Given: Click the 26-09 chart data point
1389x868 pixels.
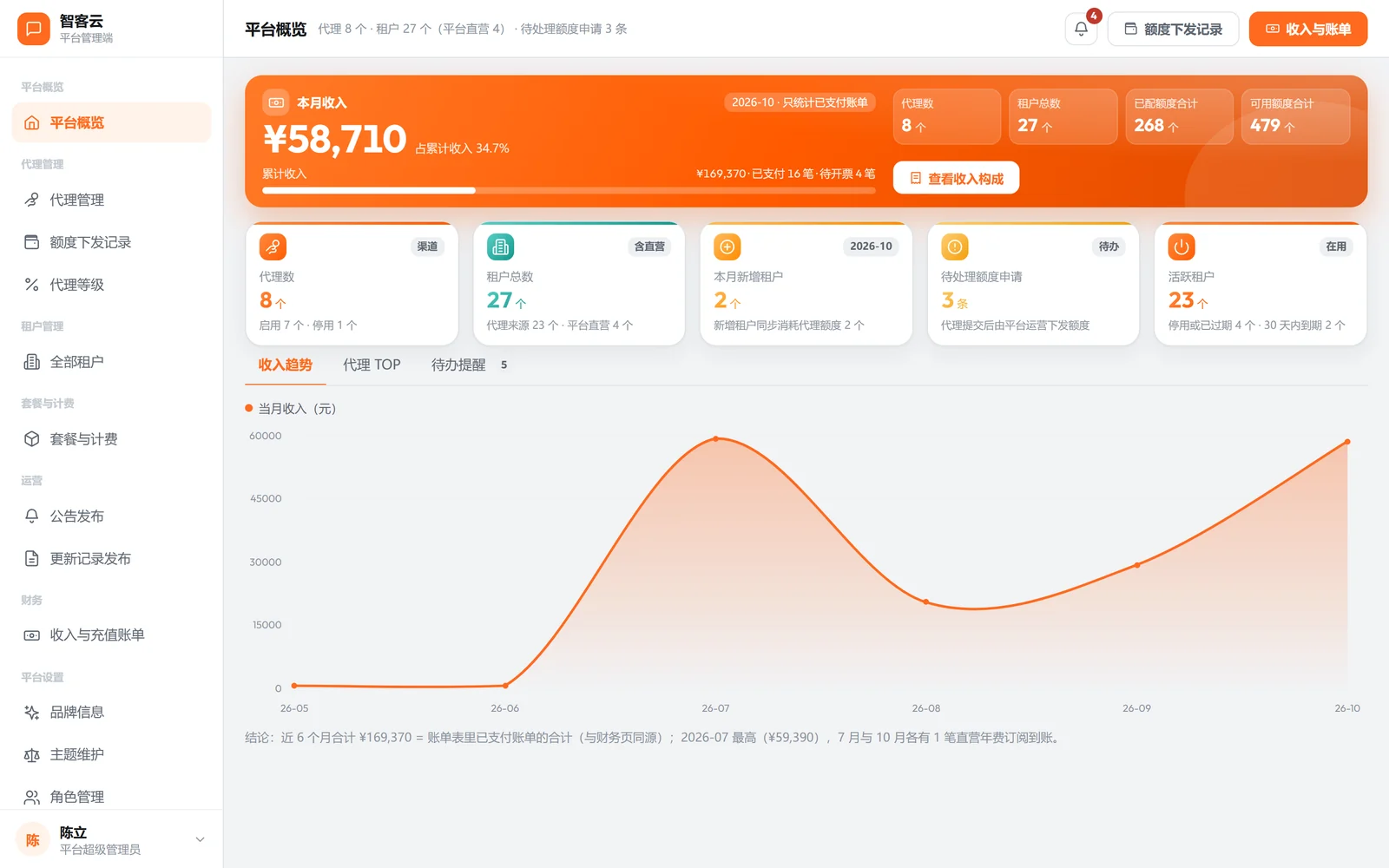Looking at the screenshot, I should click(x=1137, y=565).
